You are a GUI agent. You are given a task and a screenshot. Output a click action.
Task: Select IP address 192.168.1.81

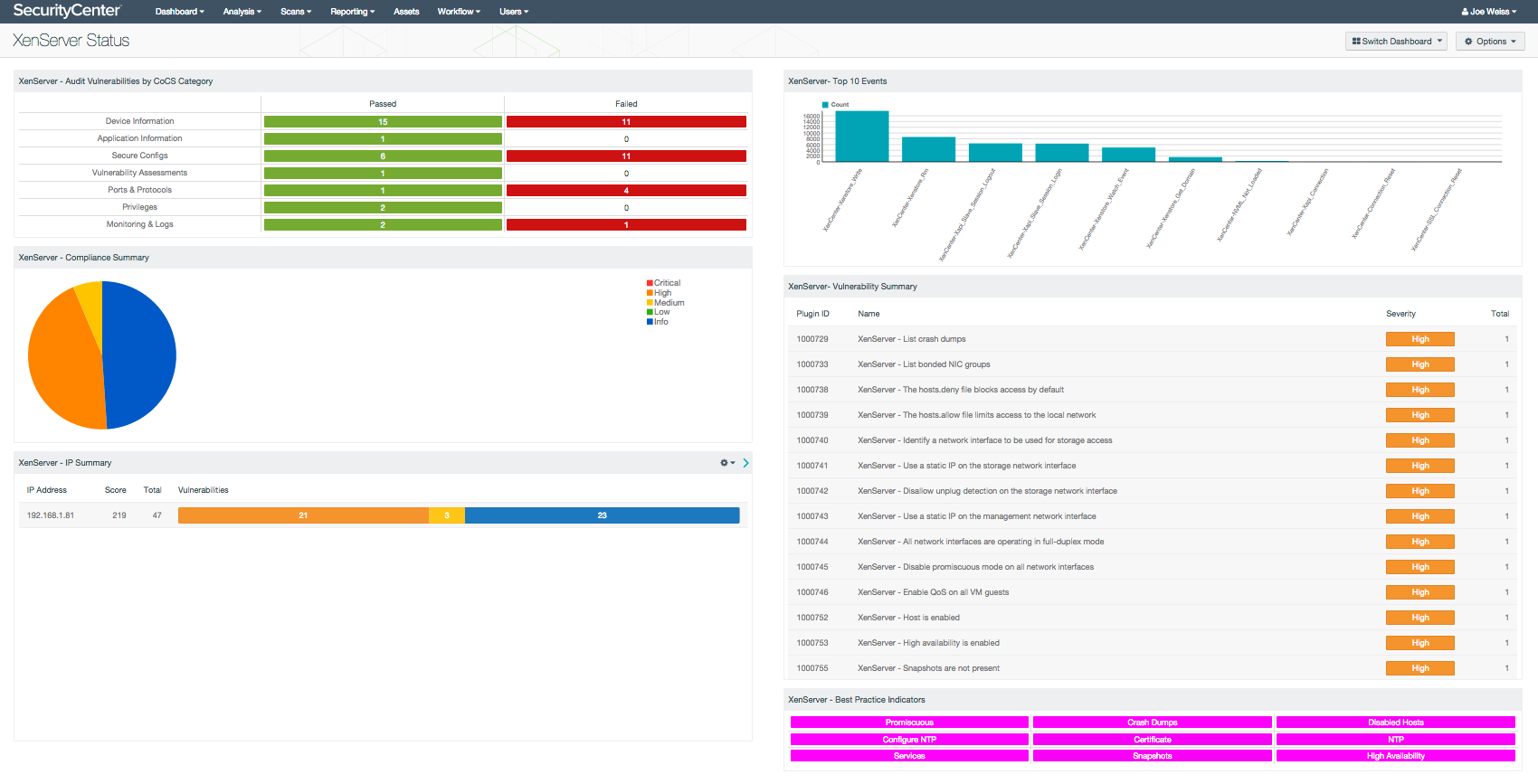coord(51,515)
